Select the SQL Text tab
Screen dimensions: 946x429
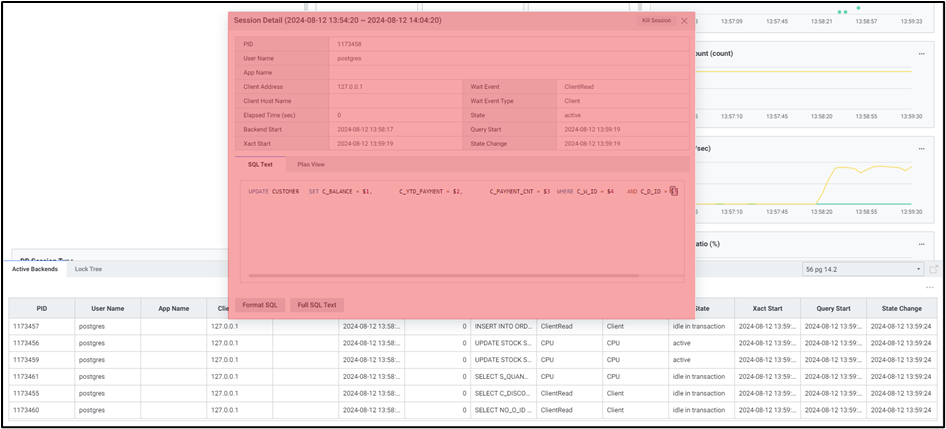click(x=260, y=164)
